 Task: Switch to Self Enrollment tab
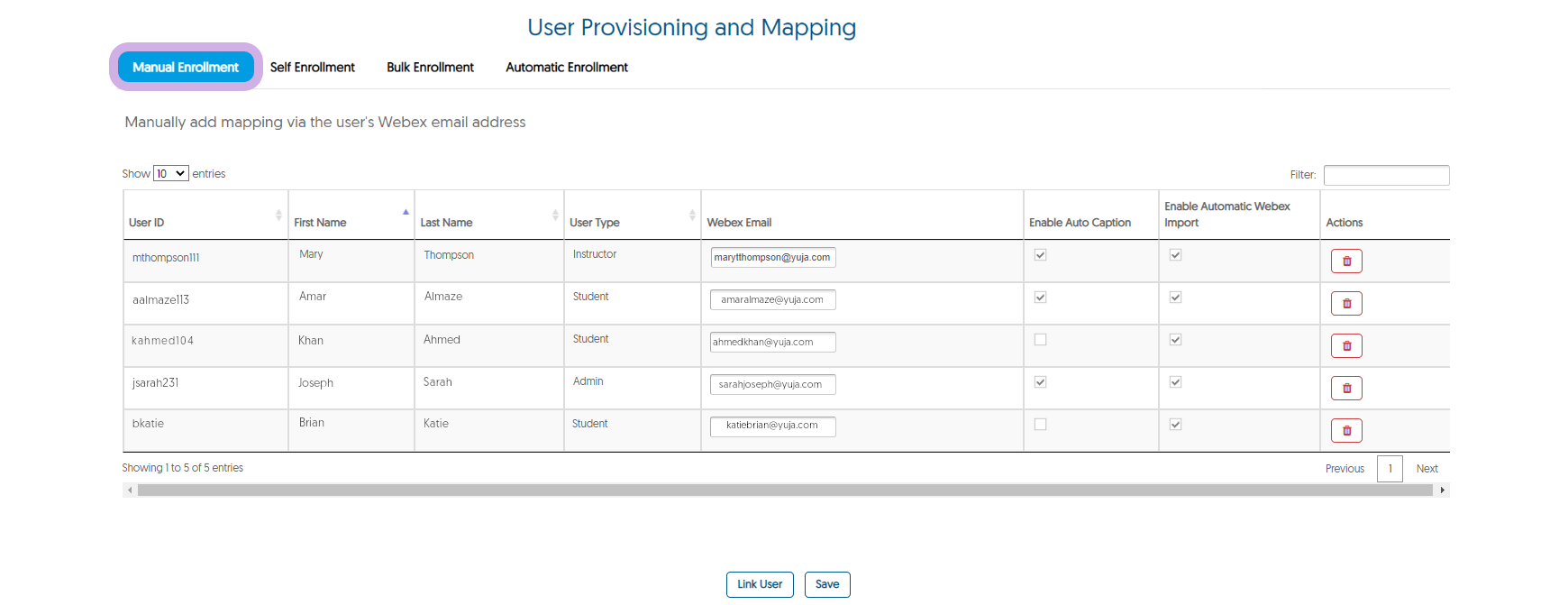[x=312, y=68]
